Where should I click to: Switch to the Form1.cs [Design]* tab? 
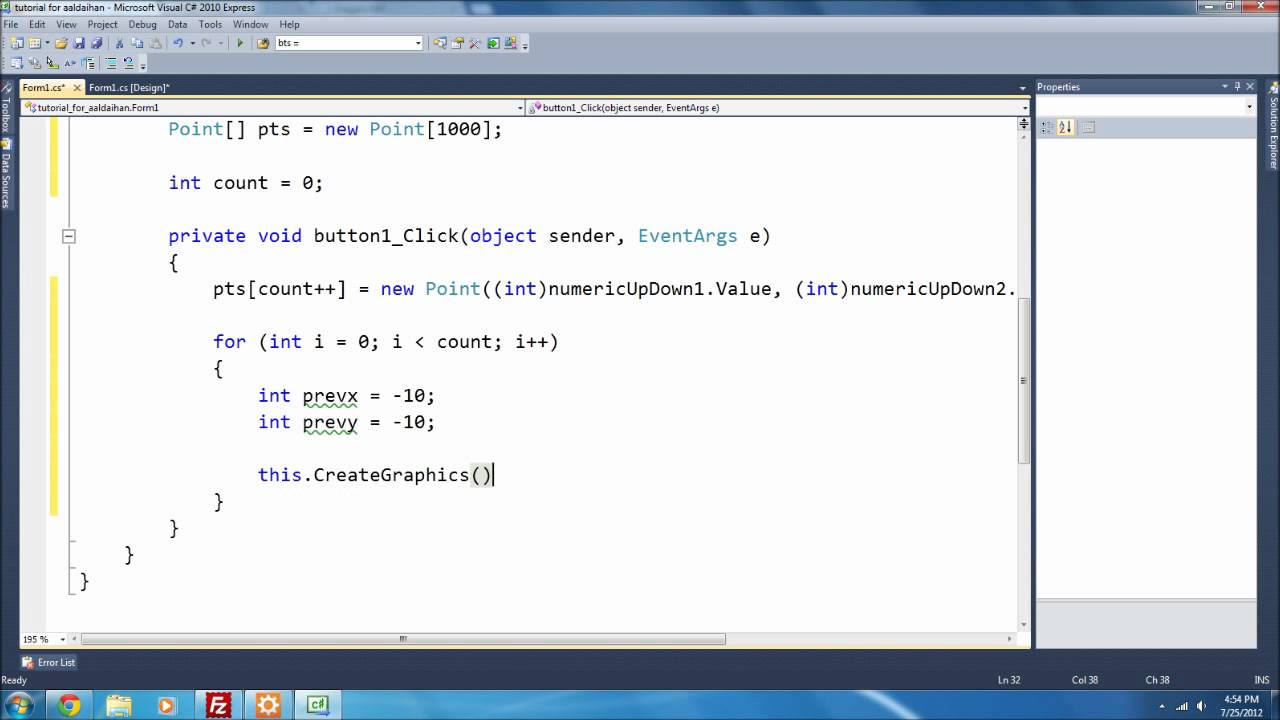129,88
